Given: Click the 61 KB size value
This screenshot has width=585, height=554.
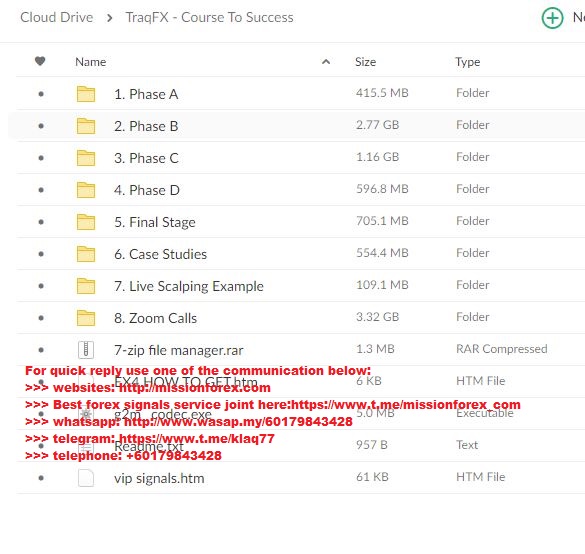Looking at the screenshot, I should [372, 477].
